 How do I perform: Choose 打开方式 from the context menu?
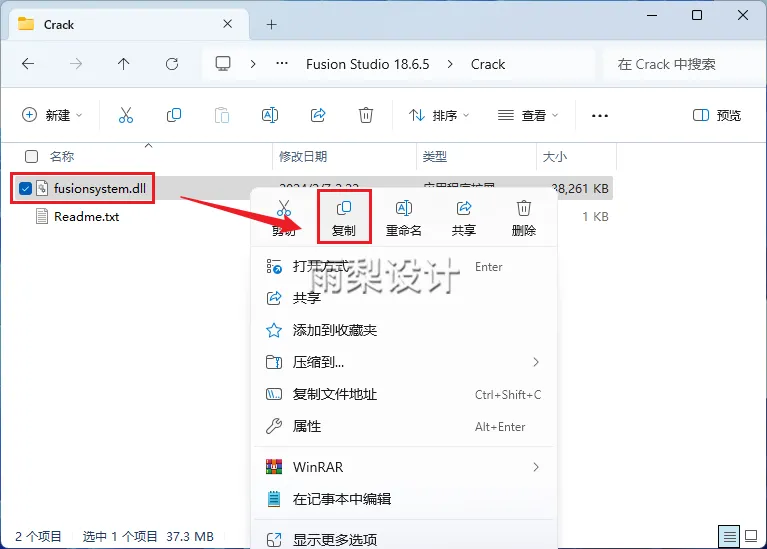coord(404,267)
